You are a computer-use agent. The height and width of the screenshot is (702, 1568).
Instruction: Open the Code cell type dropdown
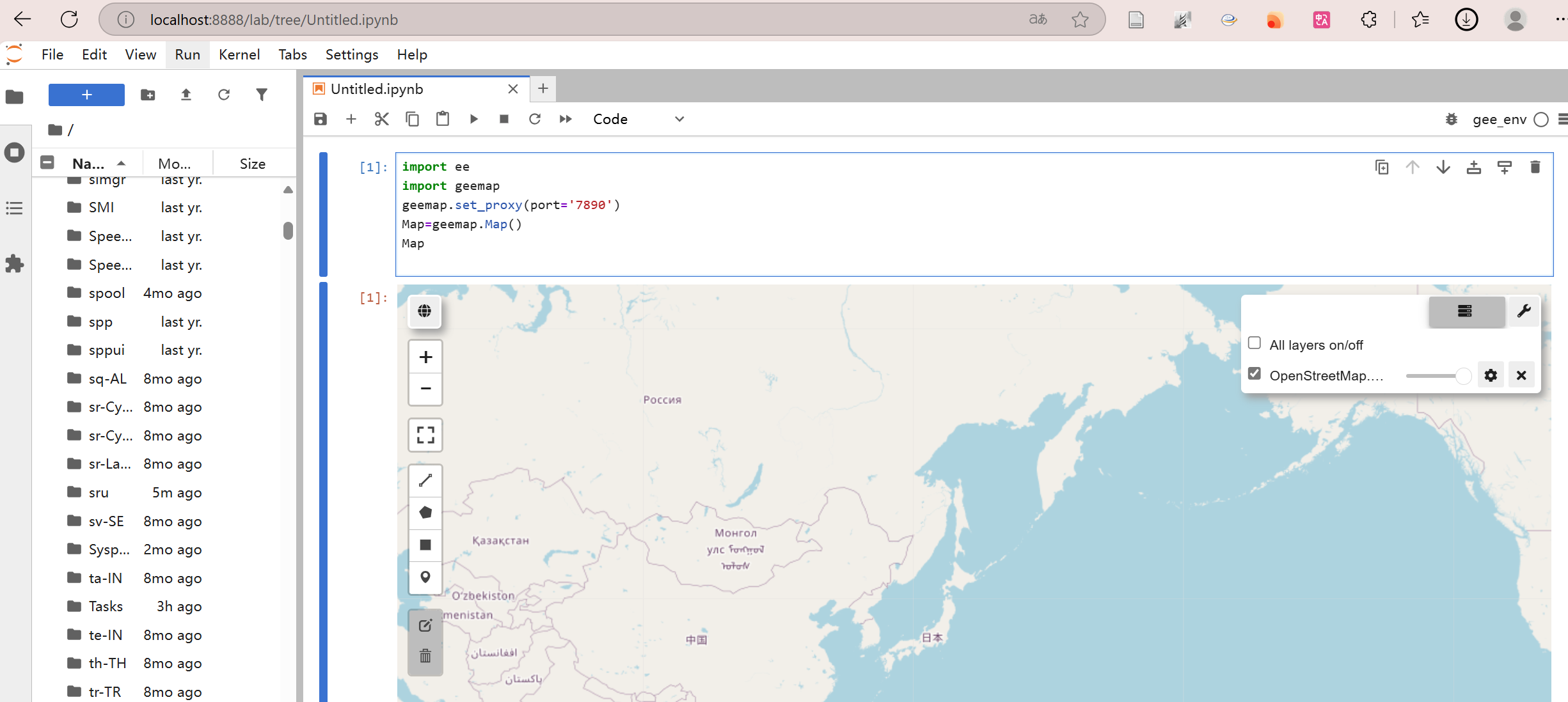coord(640,119)
